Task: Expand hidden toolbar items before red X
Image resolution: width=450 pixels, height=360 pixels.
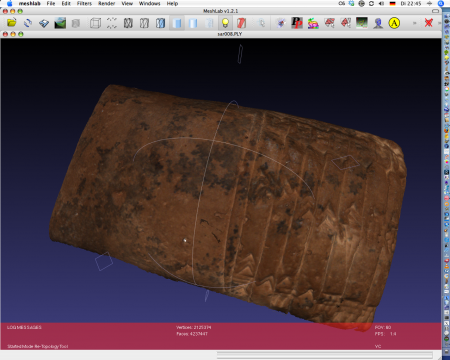Action: 415,23
